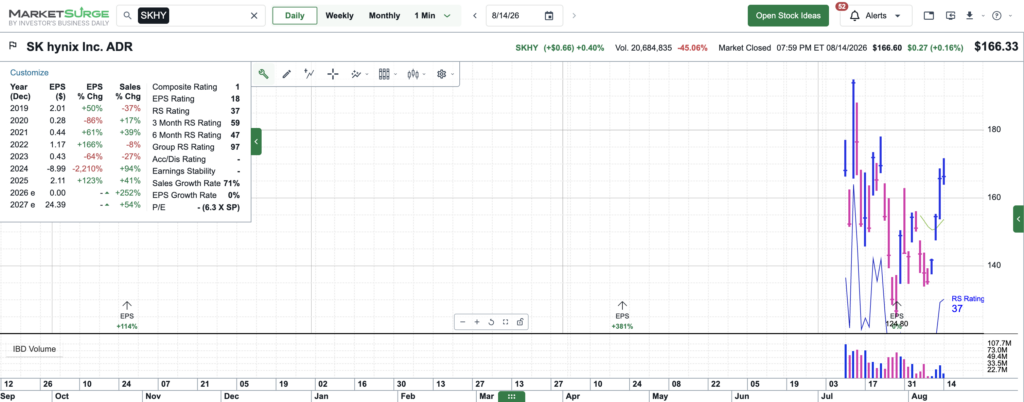Viewport: 1024px width, 402px height.
Task: Go to previous date arrow
Action: [x=475, y=16]
